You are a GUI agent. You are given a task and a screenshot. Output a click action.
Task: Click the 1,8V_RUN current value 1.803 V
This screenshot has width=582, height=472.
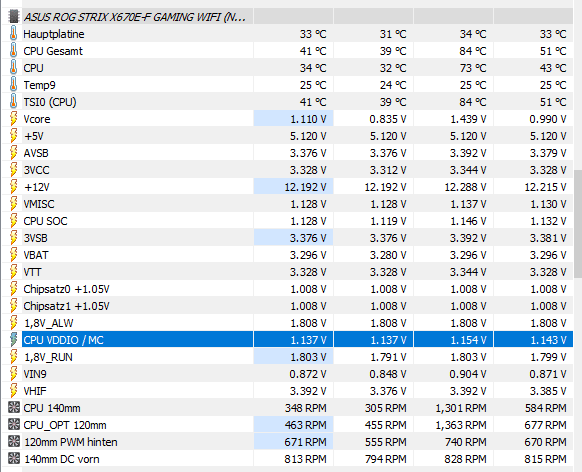click(308, 357)
